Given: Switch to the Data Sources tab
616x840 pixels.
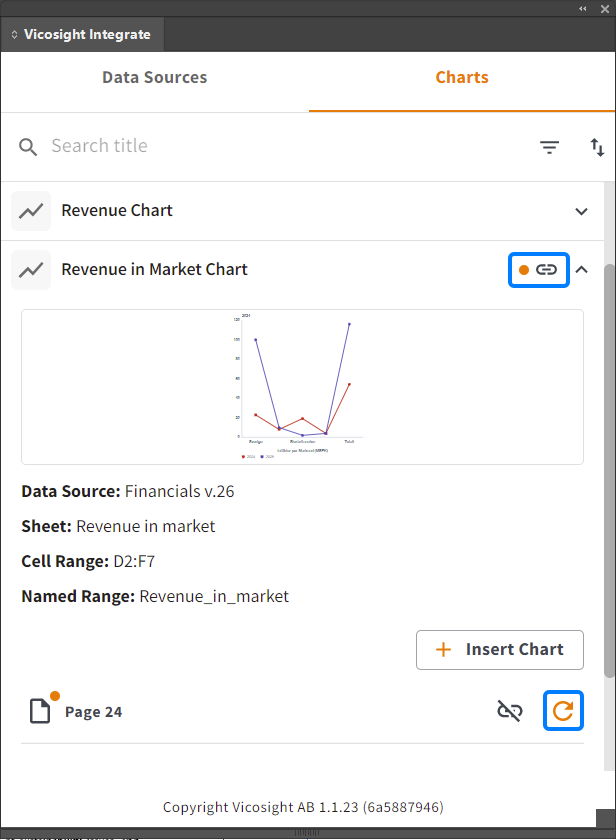Looking at the screenshot, I should pos(154,77).
